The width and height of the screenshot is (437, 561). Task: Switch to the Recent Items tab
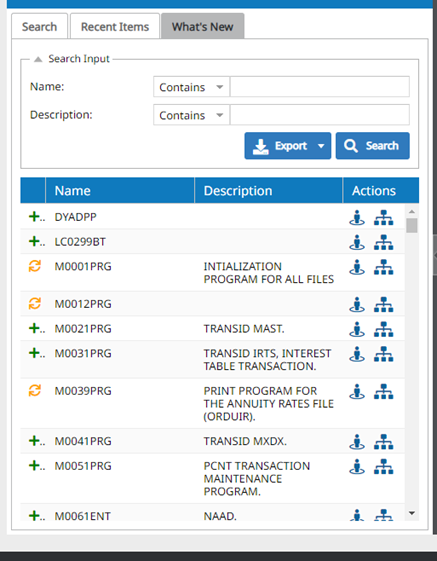(x=115, y=26)
